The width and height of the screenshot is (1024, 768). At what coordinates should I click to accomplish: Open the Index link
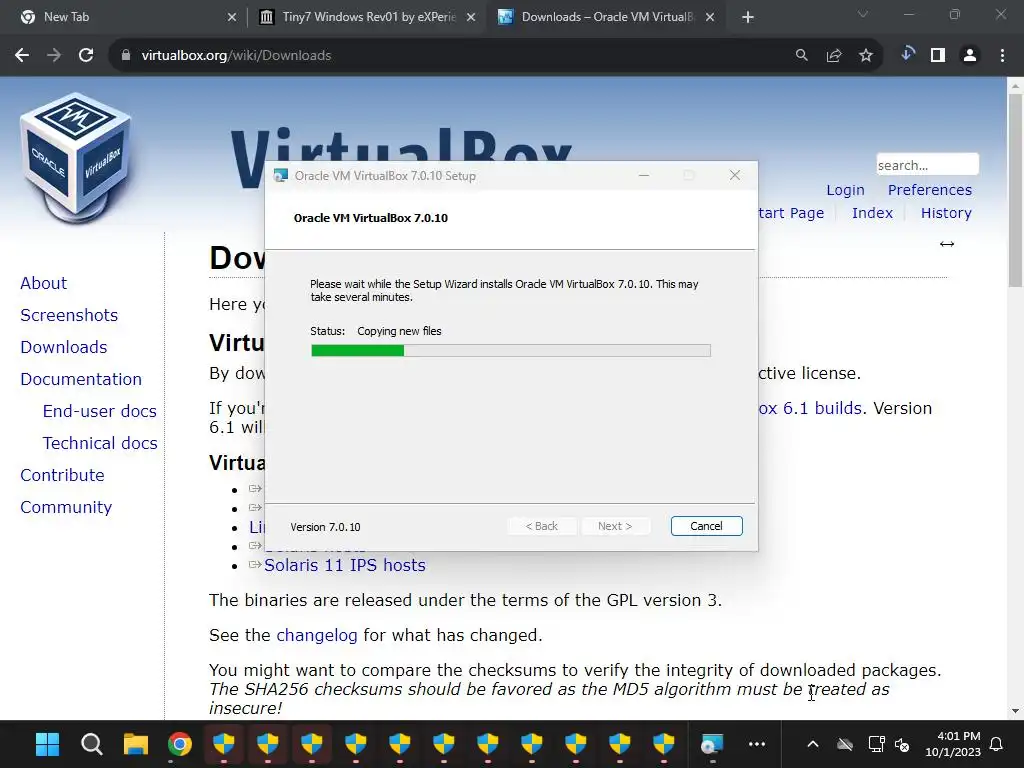872,213
